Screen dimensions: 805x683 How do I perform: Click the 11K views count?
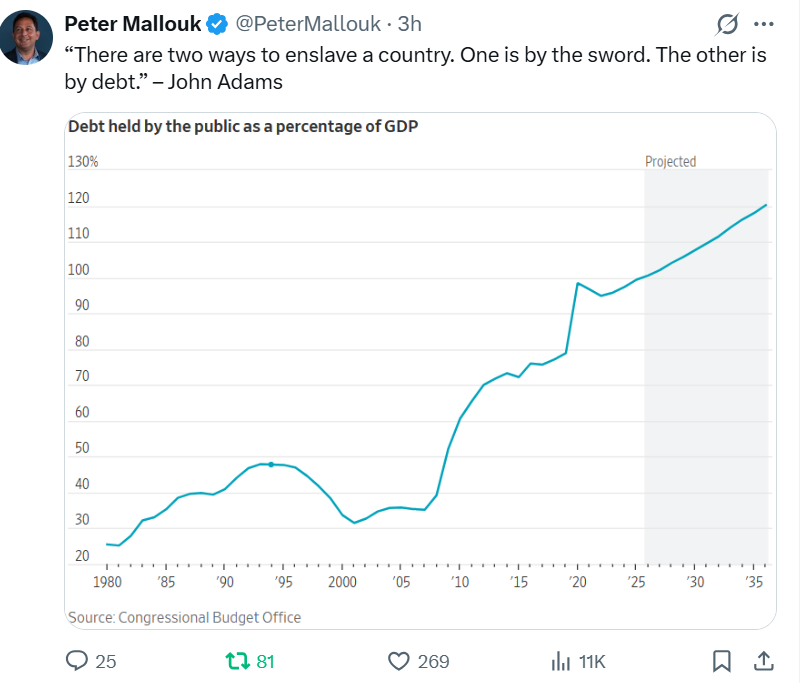click(x=593, y=662)
